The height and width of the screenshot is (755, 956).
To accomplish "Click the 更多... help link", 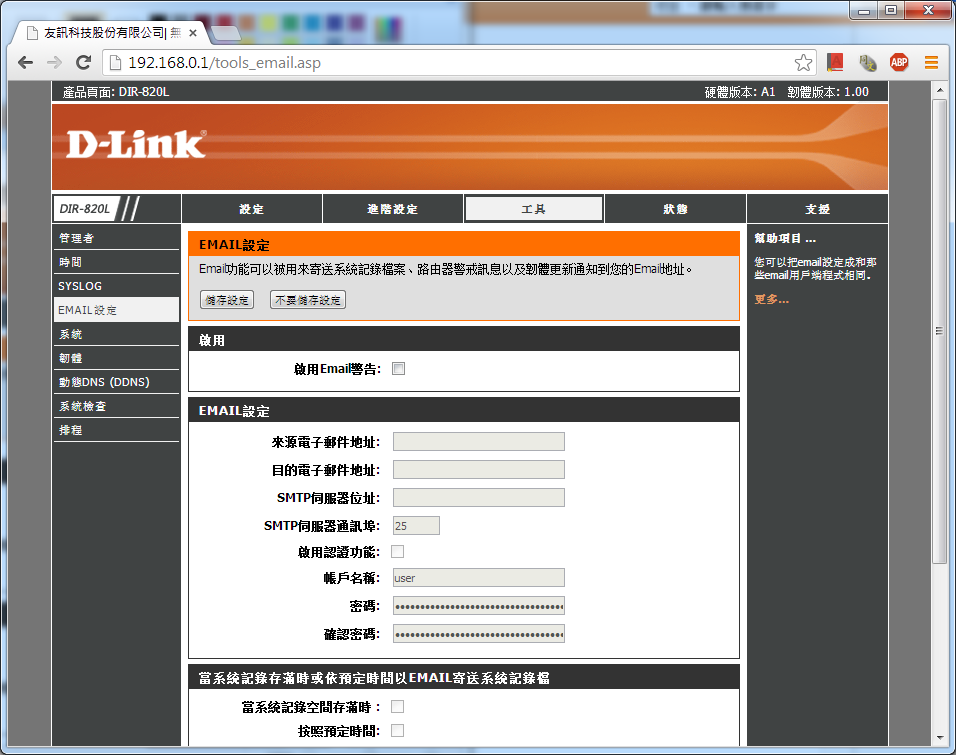I will 771,299.
